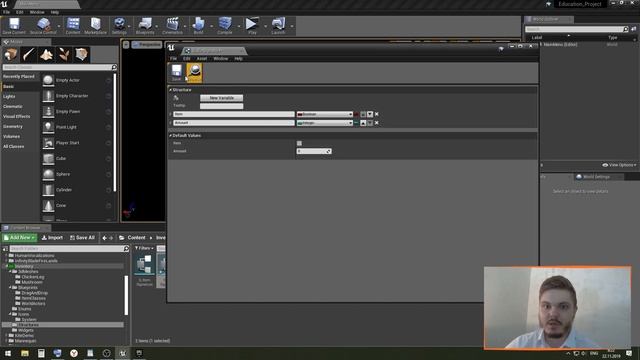Screen dimensions: 640x360
Task: Open the main editor Window menu
Action: (x=37, y=12)
